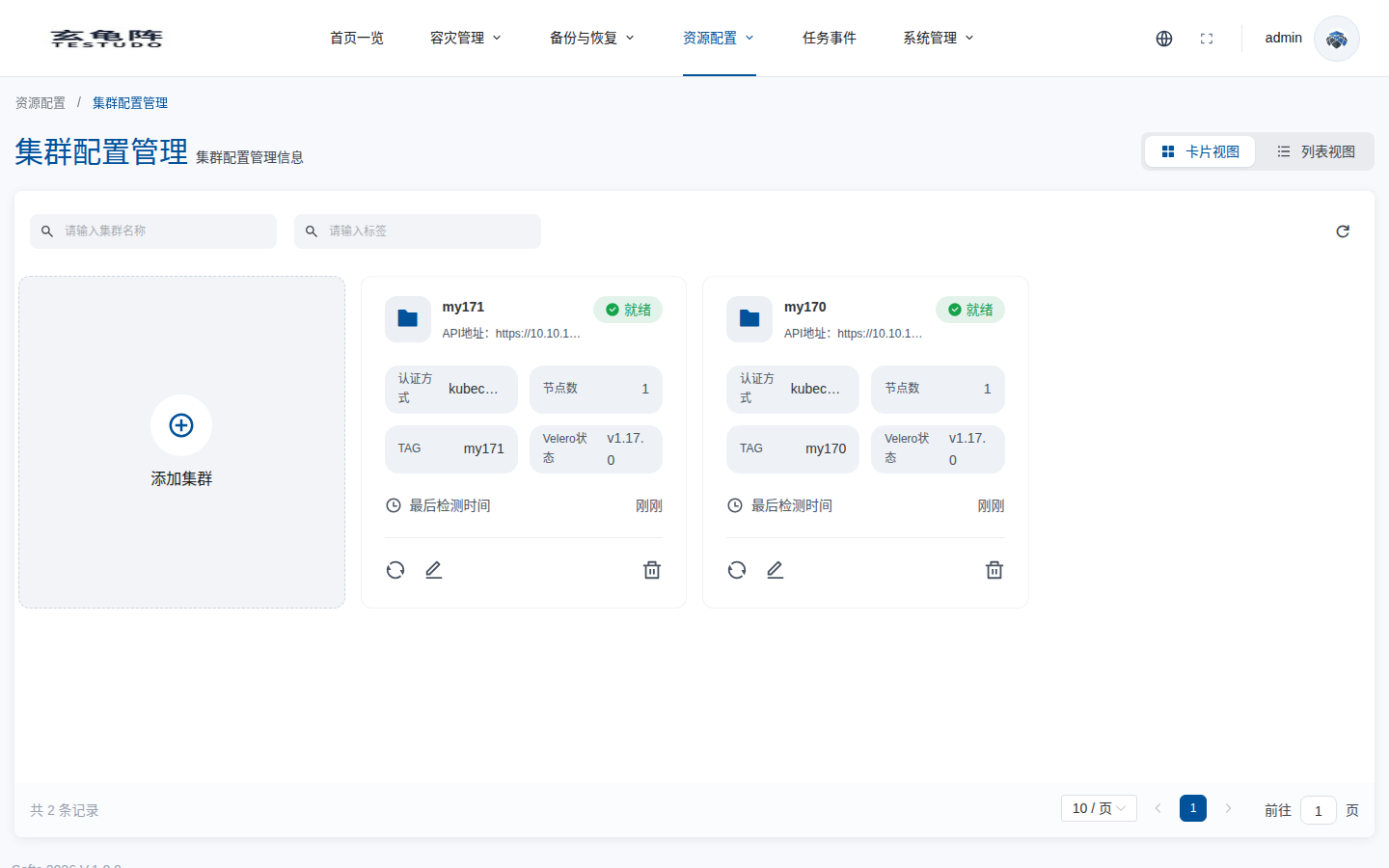Expand the 容灾管理 menu
The image size is (1389, 868).
[466, 39]
